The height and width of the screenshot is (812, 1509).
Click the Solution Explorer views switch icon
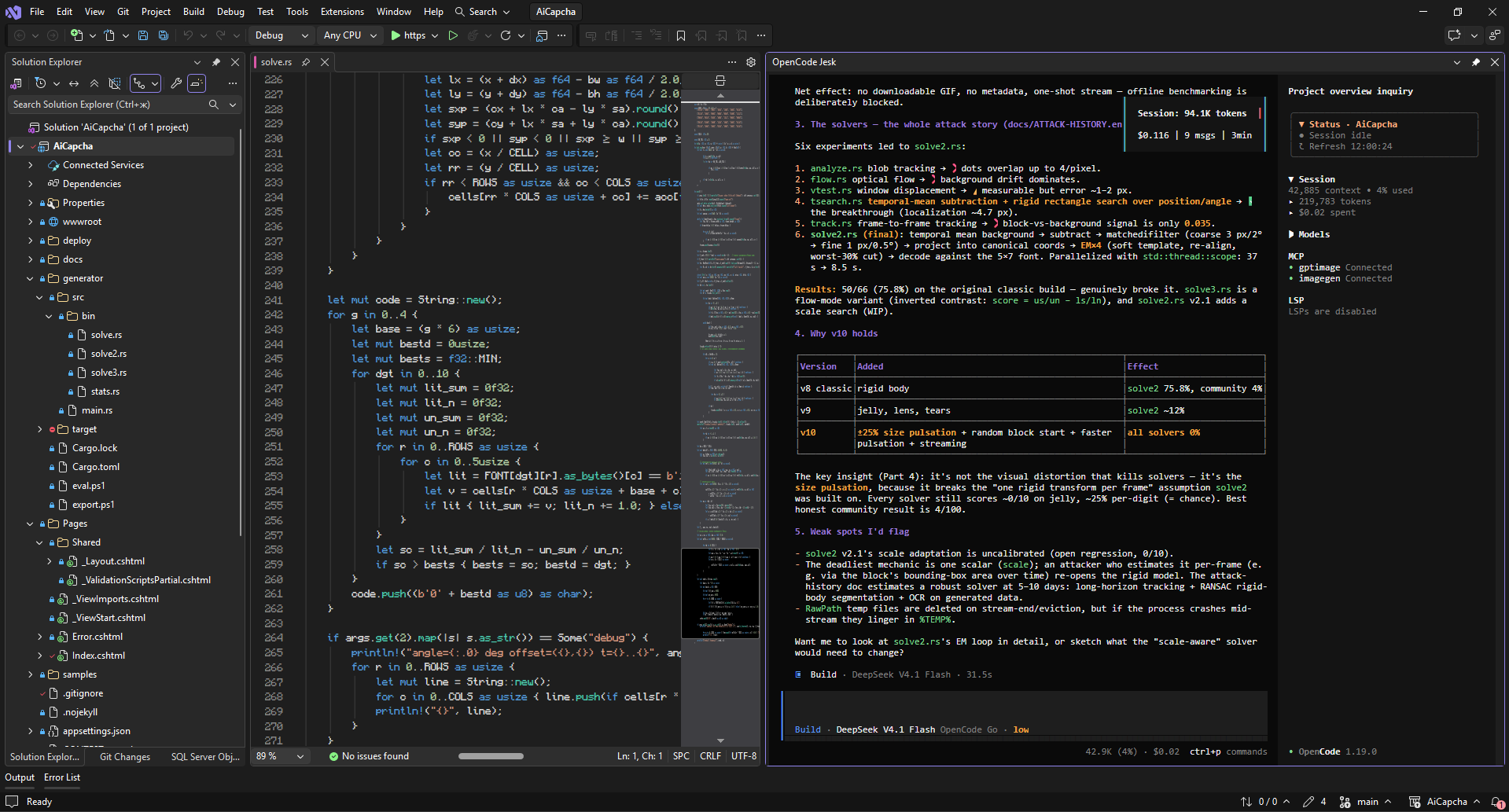point(16,83)
